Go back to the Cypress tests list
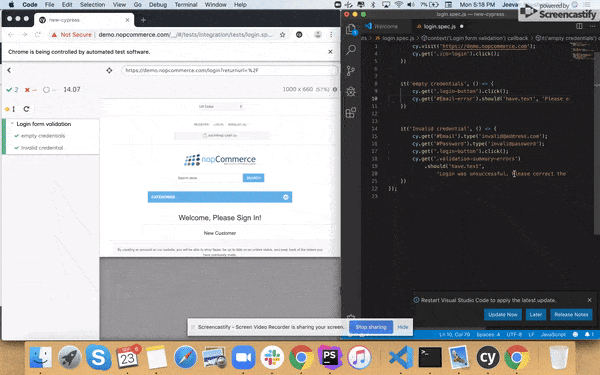600x375 pixels. (x=9, y=70)
